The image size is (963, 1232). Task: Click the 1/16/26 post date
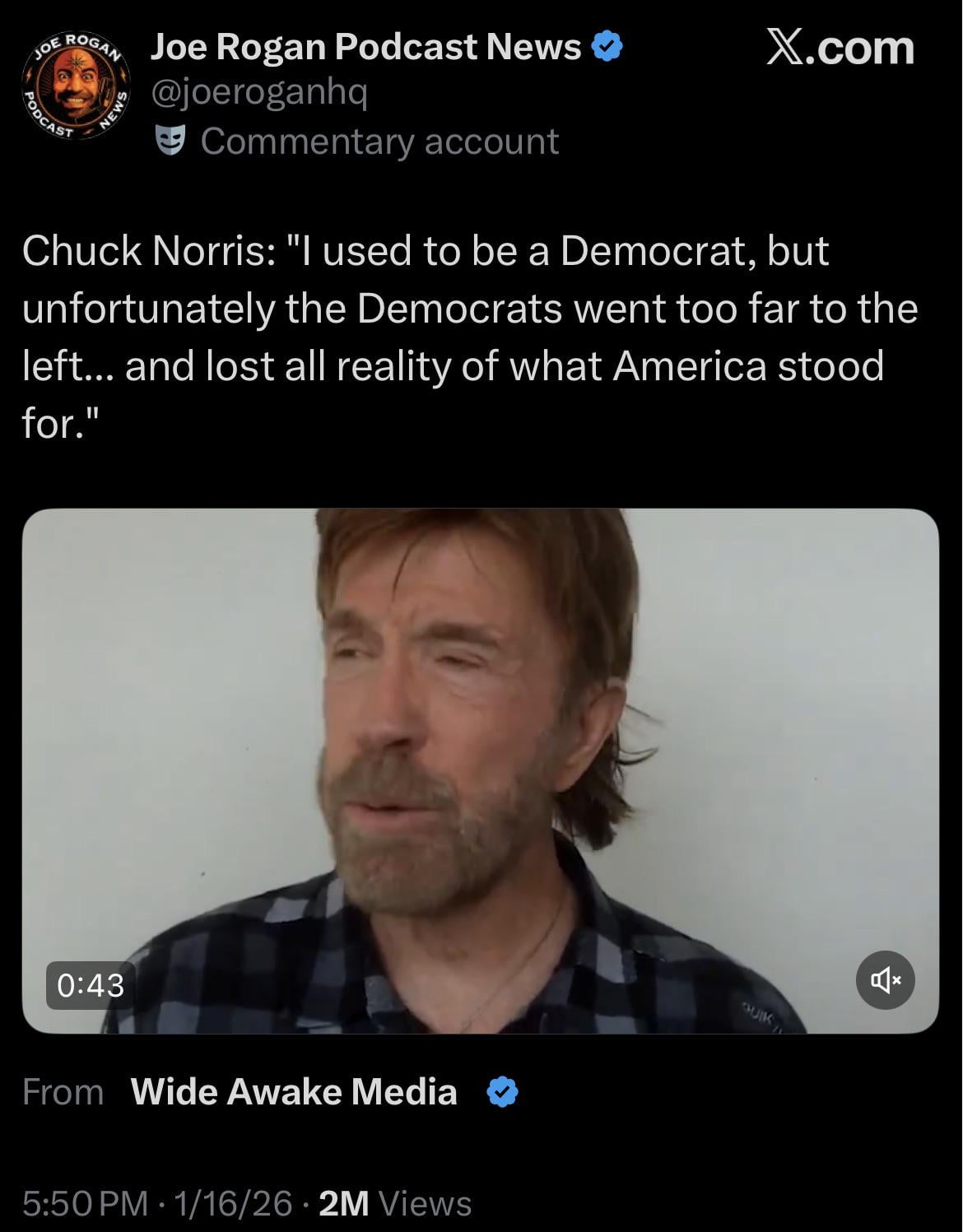click(228, 1203)
